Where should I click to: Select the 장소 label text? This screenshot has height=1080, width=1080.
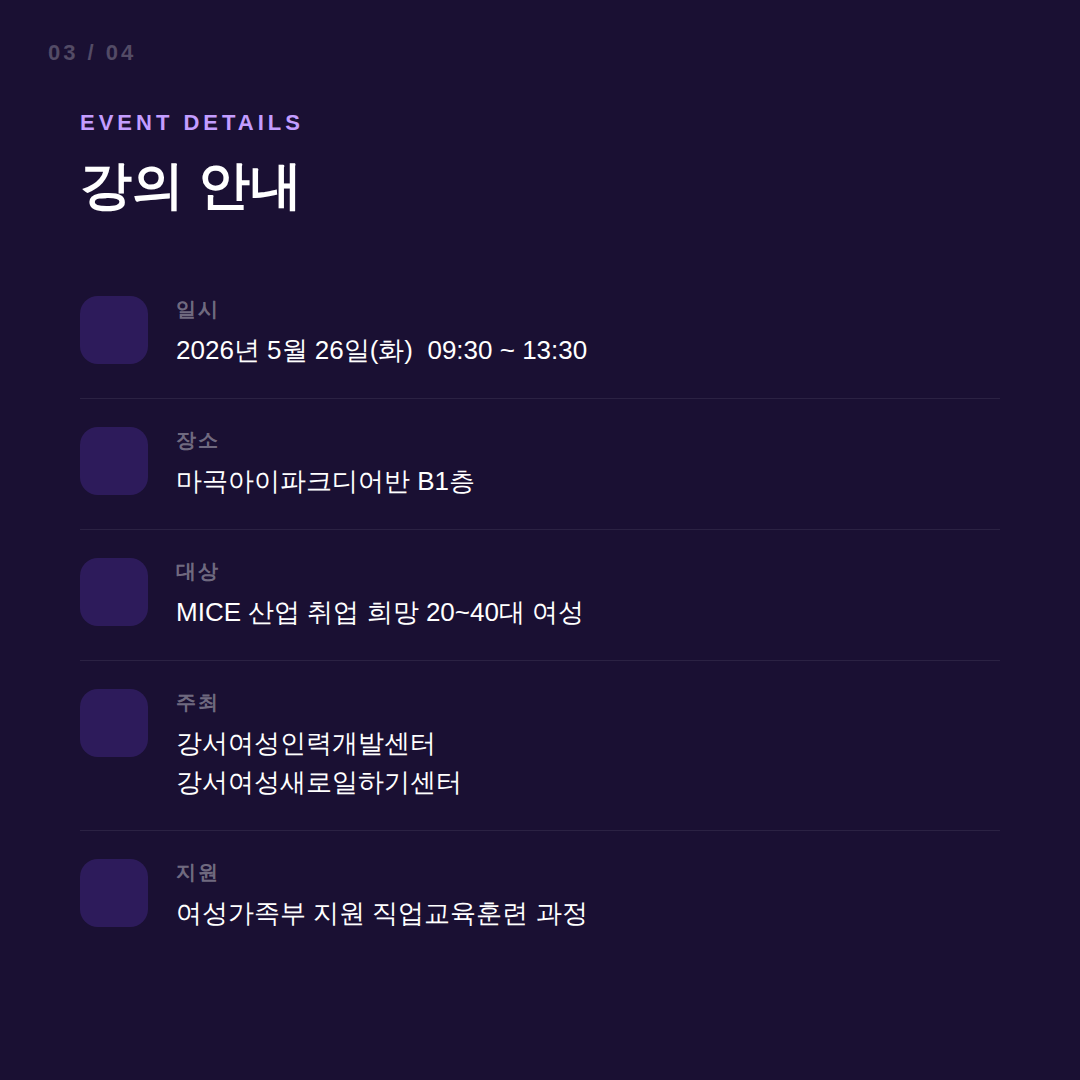pos(197,441)
